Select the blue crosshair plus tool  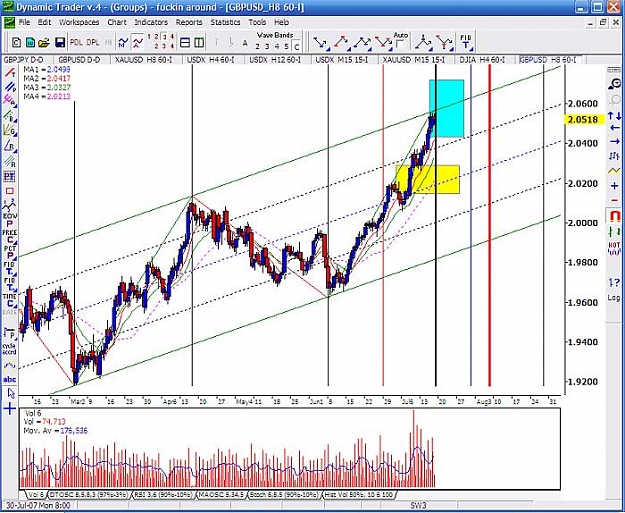(x=10, y=409)
